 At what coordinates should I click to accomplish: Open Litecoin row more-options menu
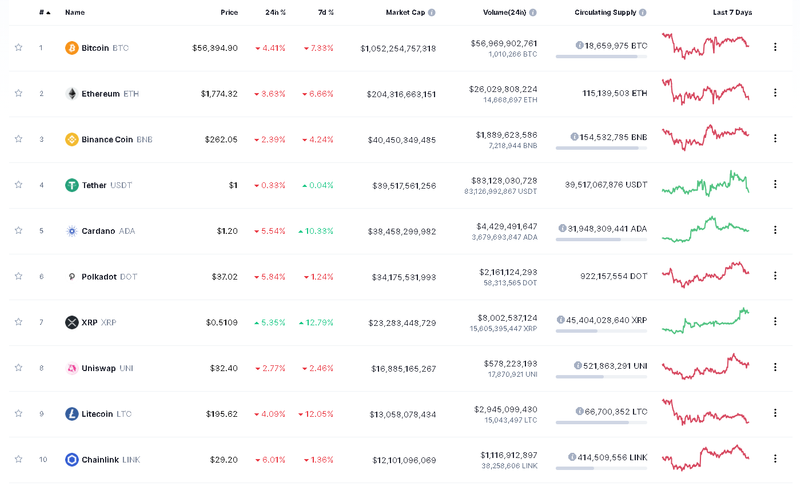(775, 413)
